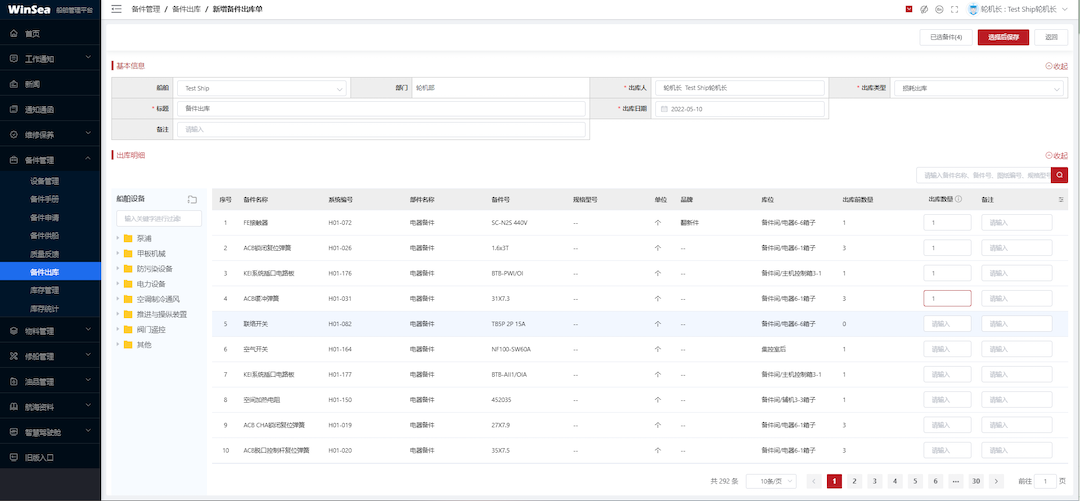Click system code H01-150
This screenshot has height=501, width=1080.
[340, 400]
